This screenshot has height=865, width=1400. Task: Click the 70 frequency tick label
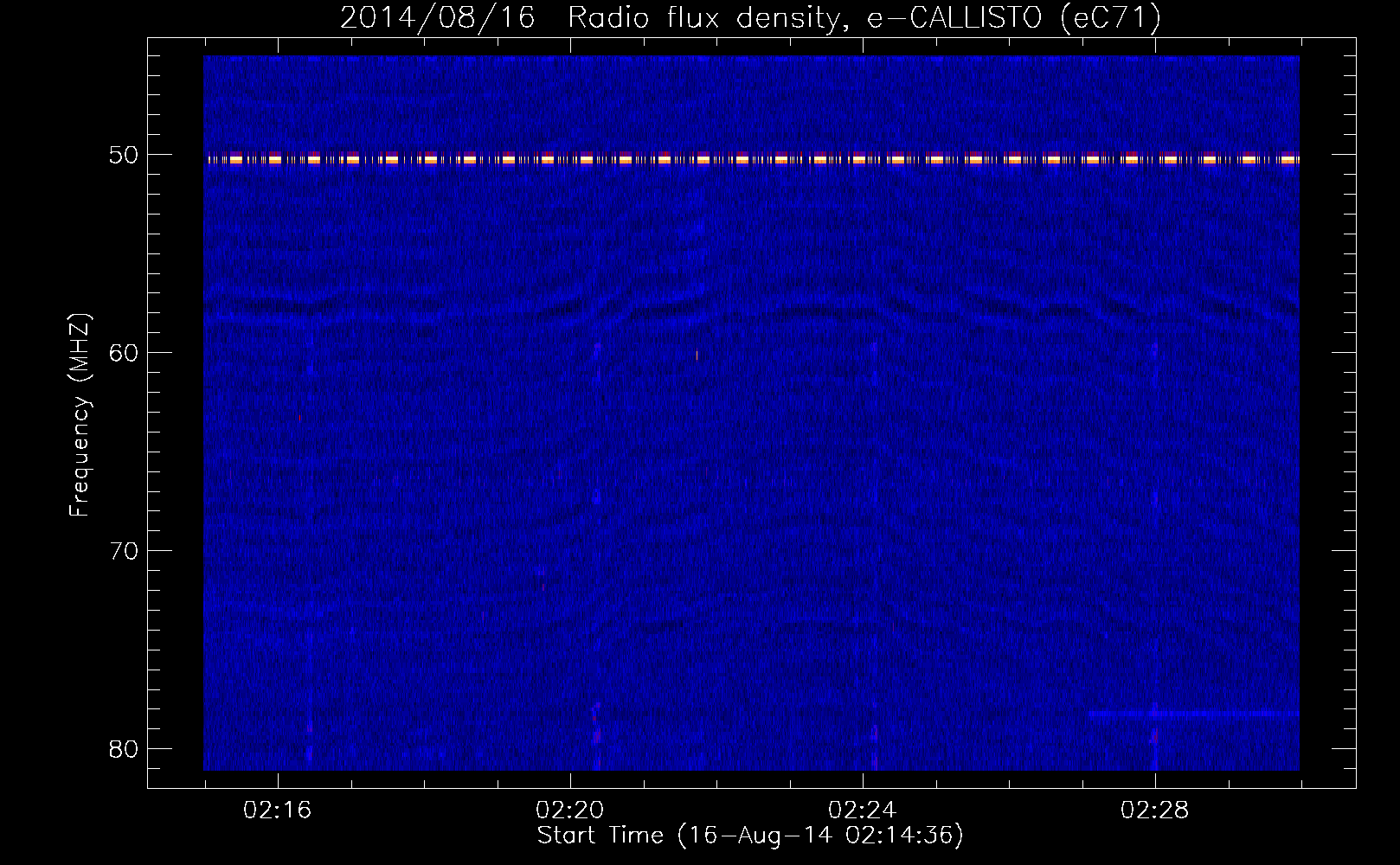124,551
